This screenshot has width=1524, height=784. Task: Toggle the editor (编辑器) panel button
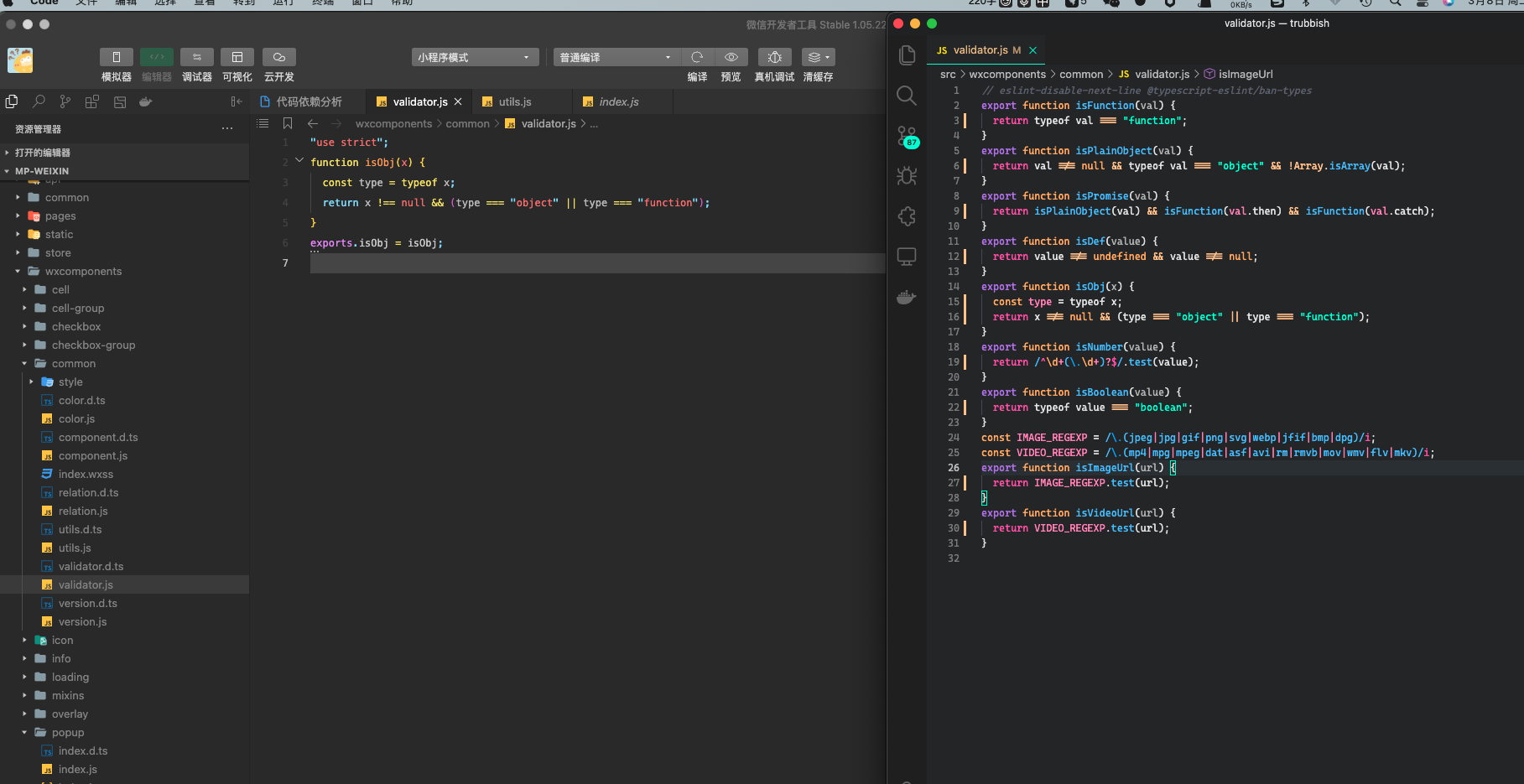[x=157, y=57]
